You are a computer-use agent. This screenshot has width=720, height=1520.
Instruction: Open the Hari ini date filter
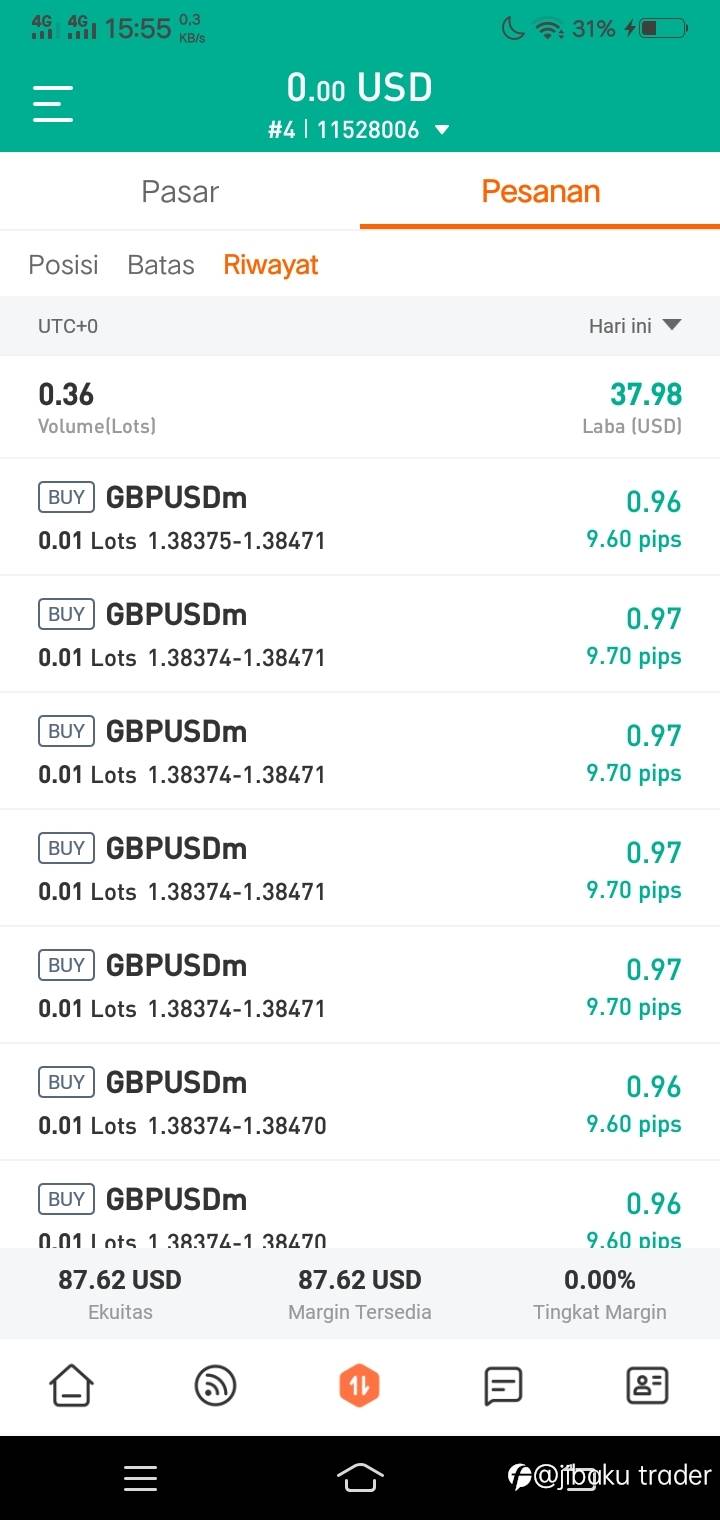point(635,326)
